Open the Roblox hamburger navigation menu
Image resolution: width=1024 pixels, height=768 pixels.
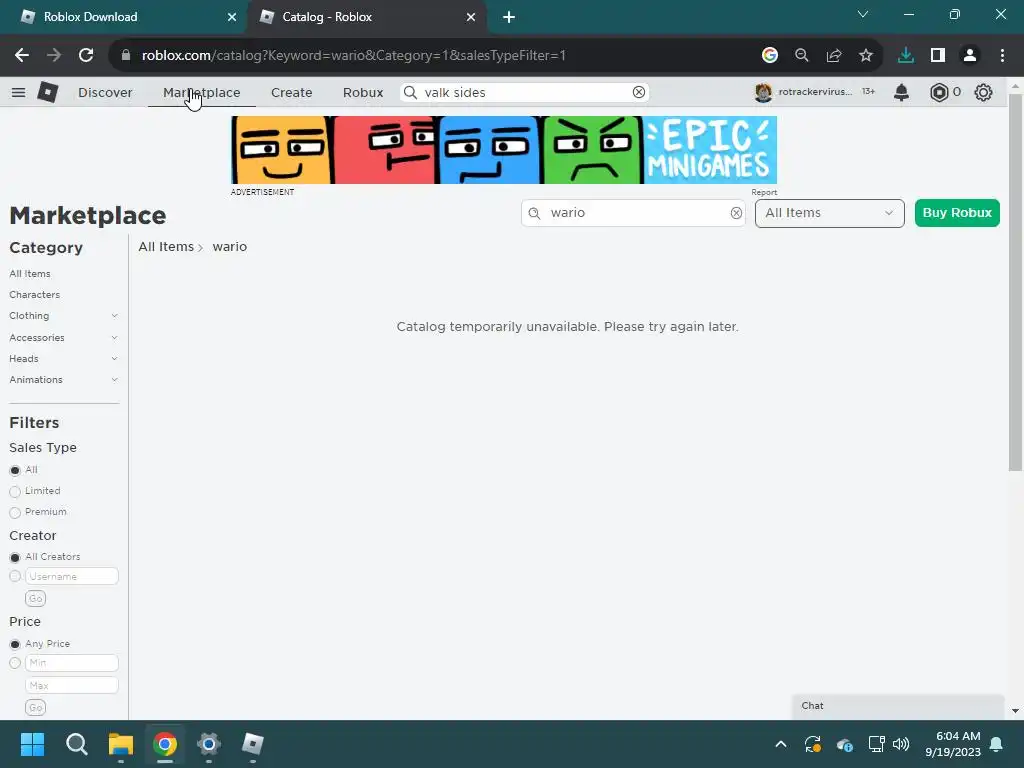[x=18, y=93]
